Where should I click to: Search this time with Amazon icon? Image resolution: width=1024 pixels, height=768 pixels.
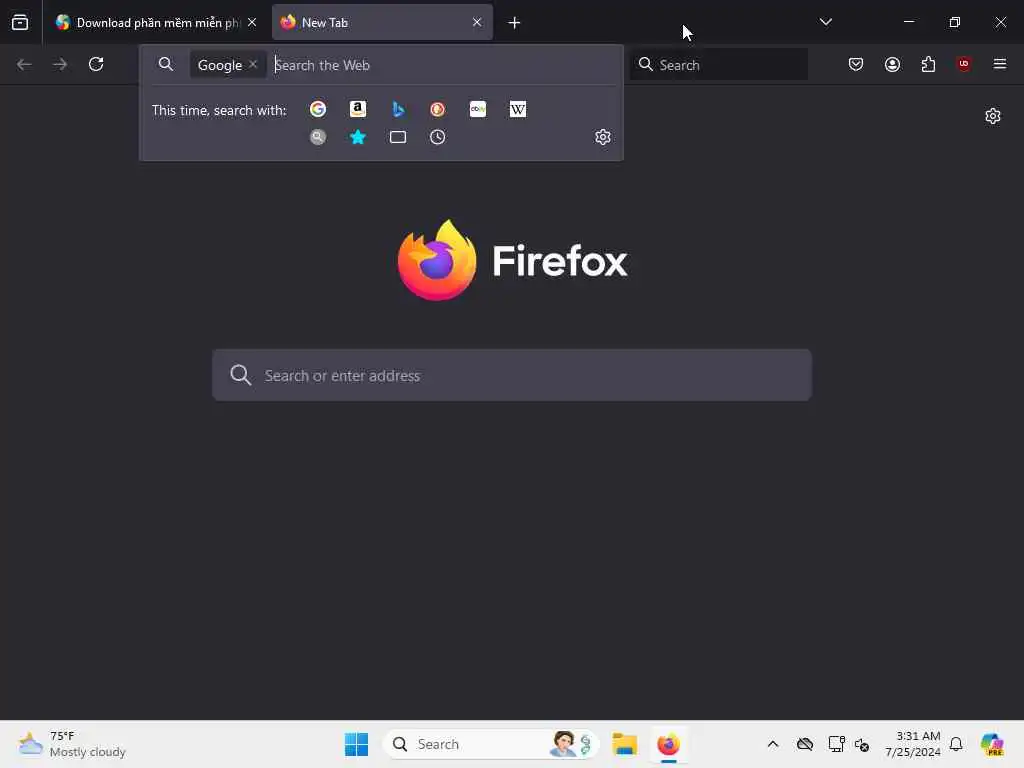(x=358, y=109)
